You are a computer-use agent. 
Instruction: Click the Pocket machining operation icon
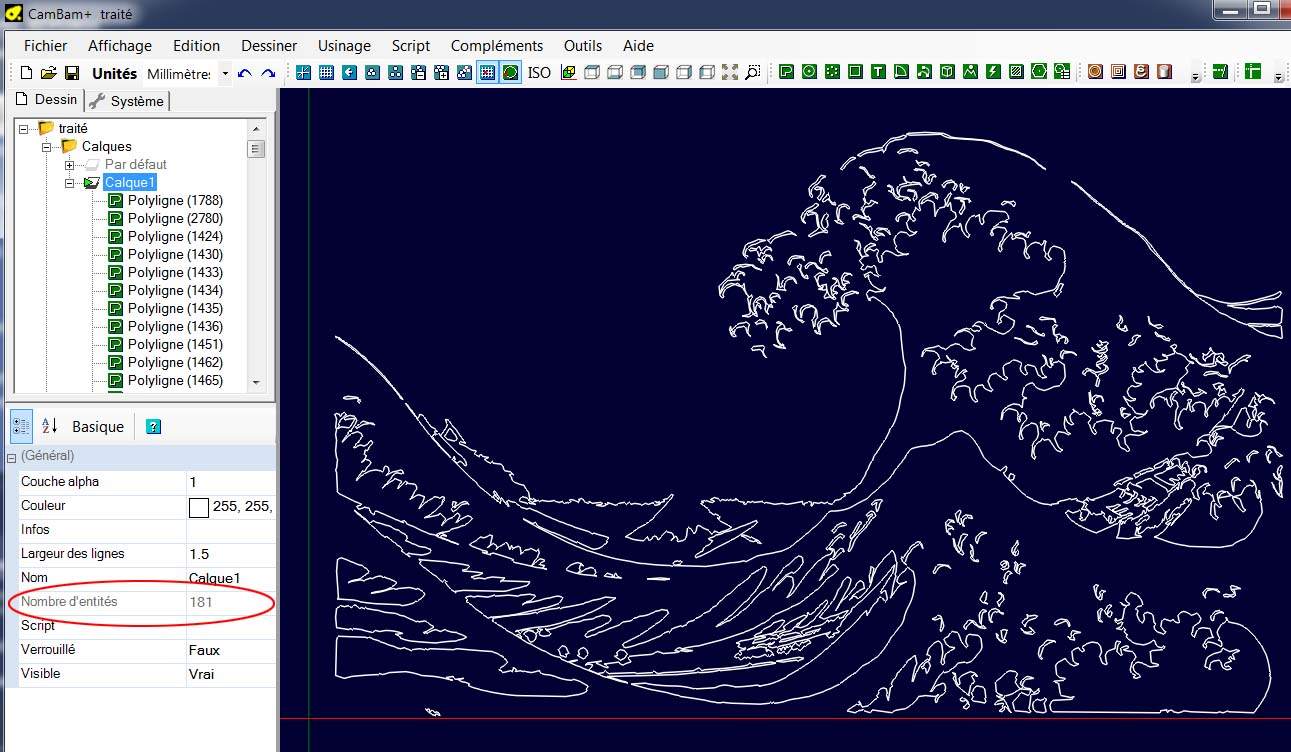[x=1118, y=72]
